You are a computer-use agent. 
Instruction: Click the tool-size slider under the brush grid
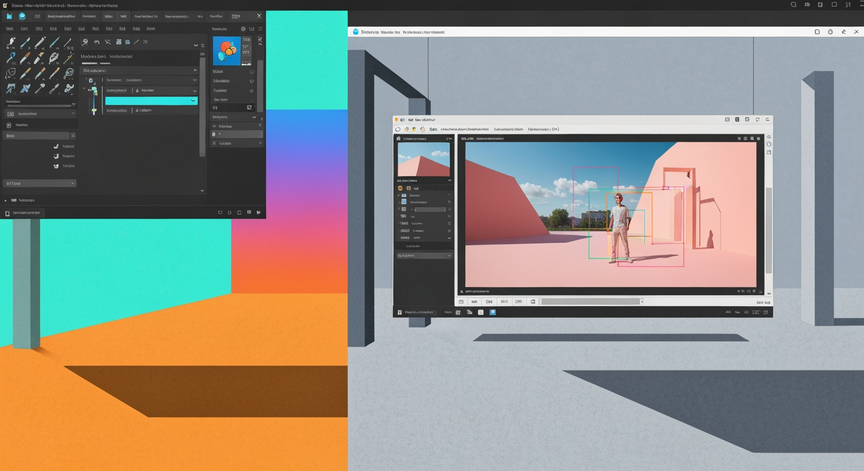pyautogui.click(x=39, y=105)
